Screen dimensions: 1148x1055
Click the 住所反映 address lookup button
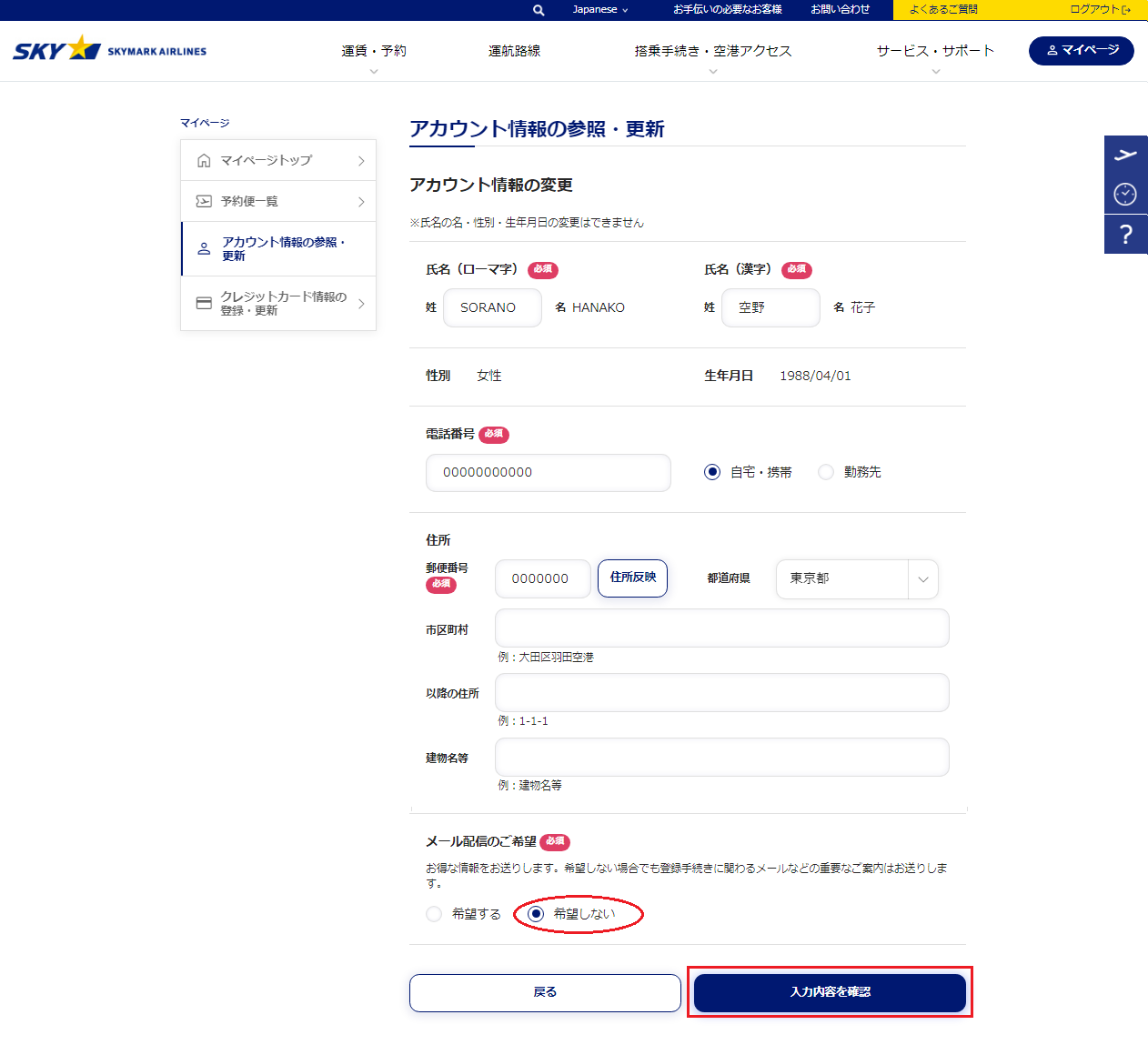[x=632, y=578]
